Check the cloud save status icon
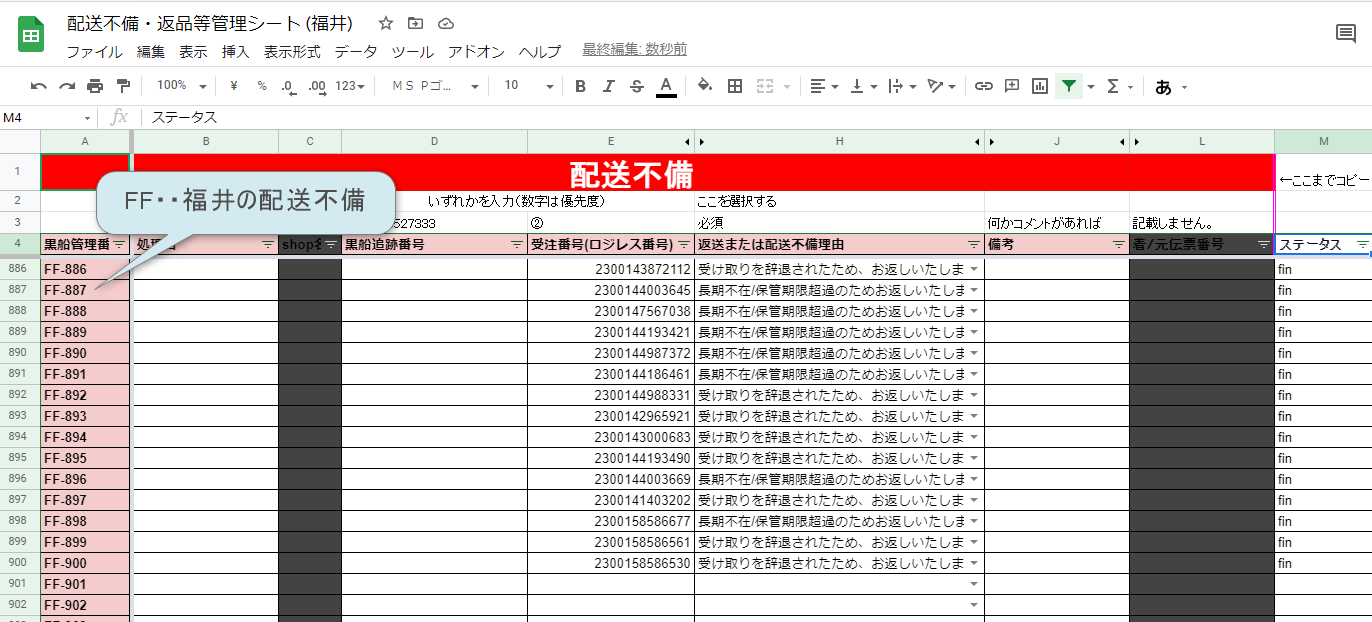This screenshot has height=622, width=1372. pos(446,23)
